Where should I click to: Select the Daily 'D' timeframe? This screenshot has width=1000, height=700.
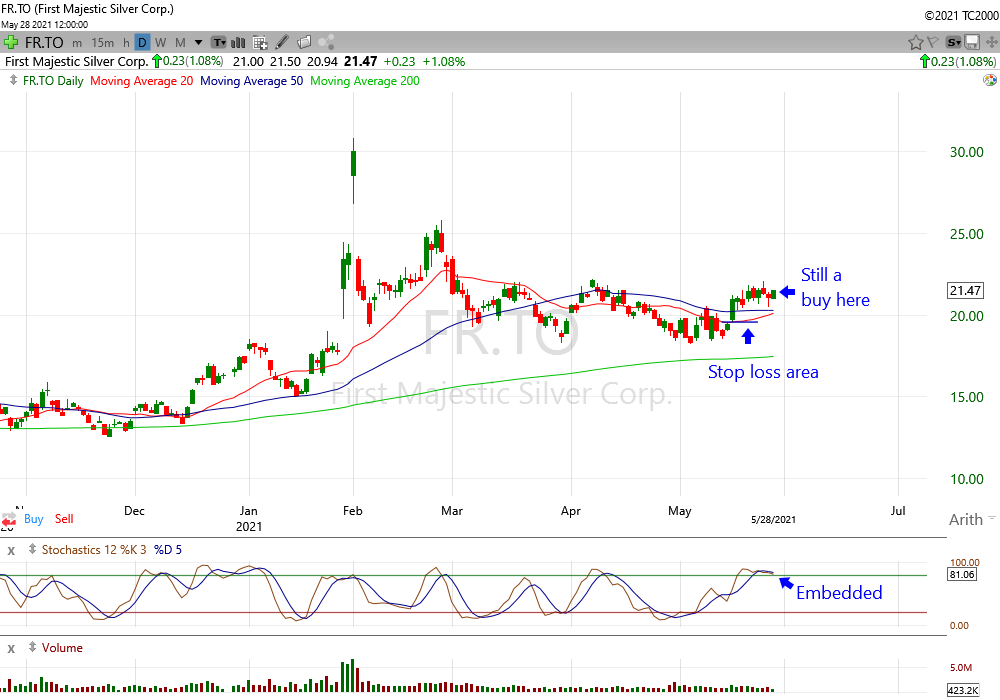(142, 43)
